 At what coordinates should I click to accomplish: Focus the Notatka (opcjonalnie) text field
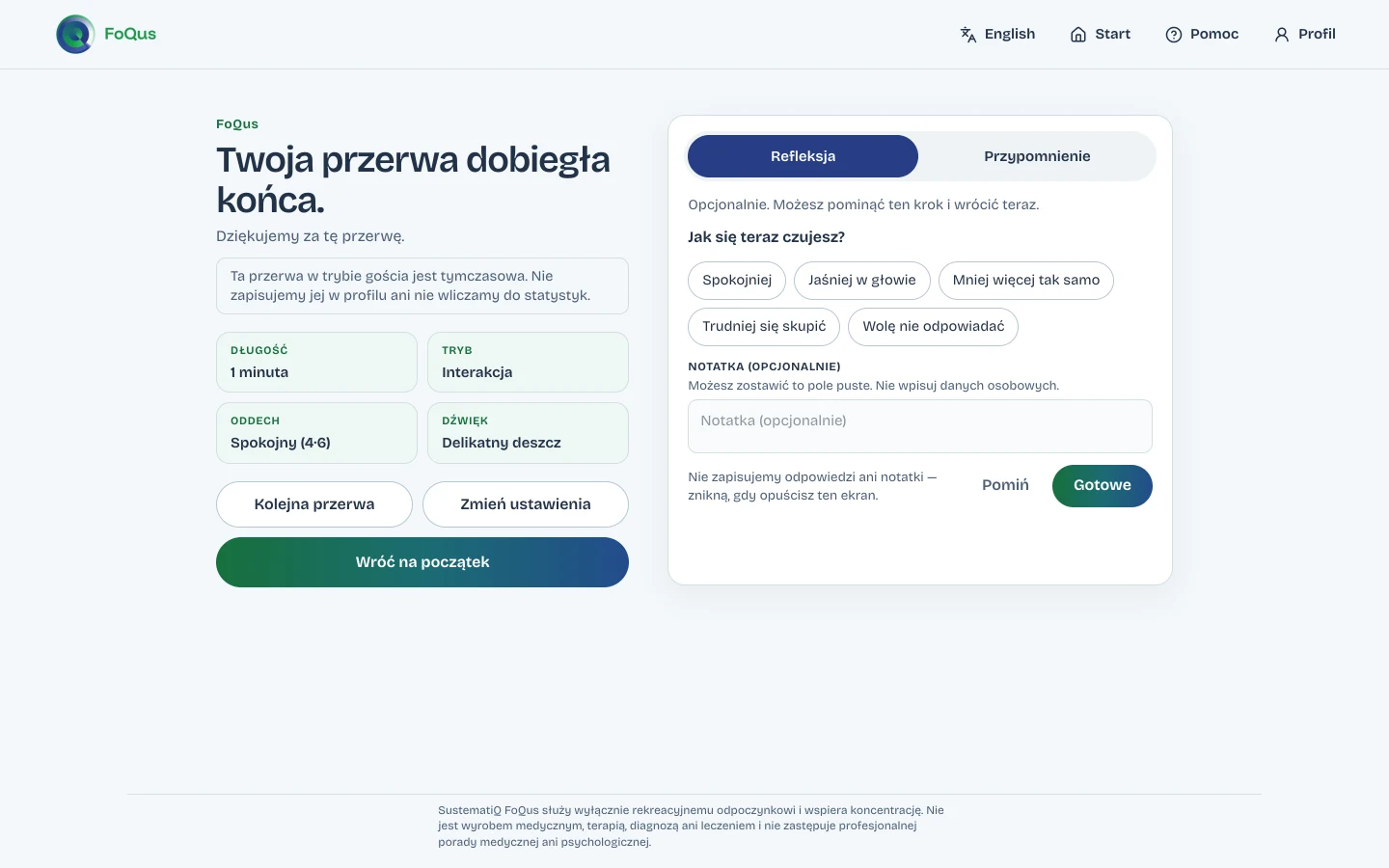920,426
